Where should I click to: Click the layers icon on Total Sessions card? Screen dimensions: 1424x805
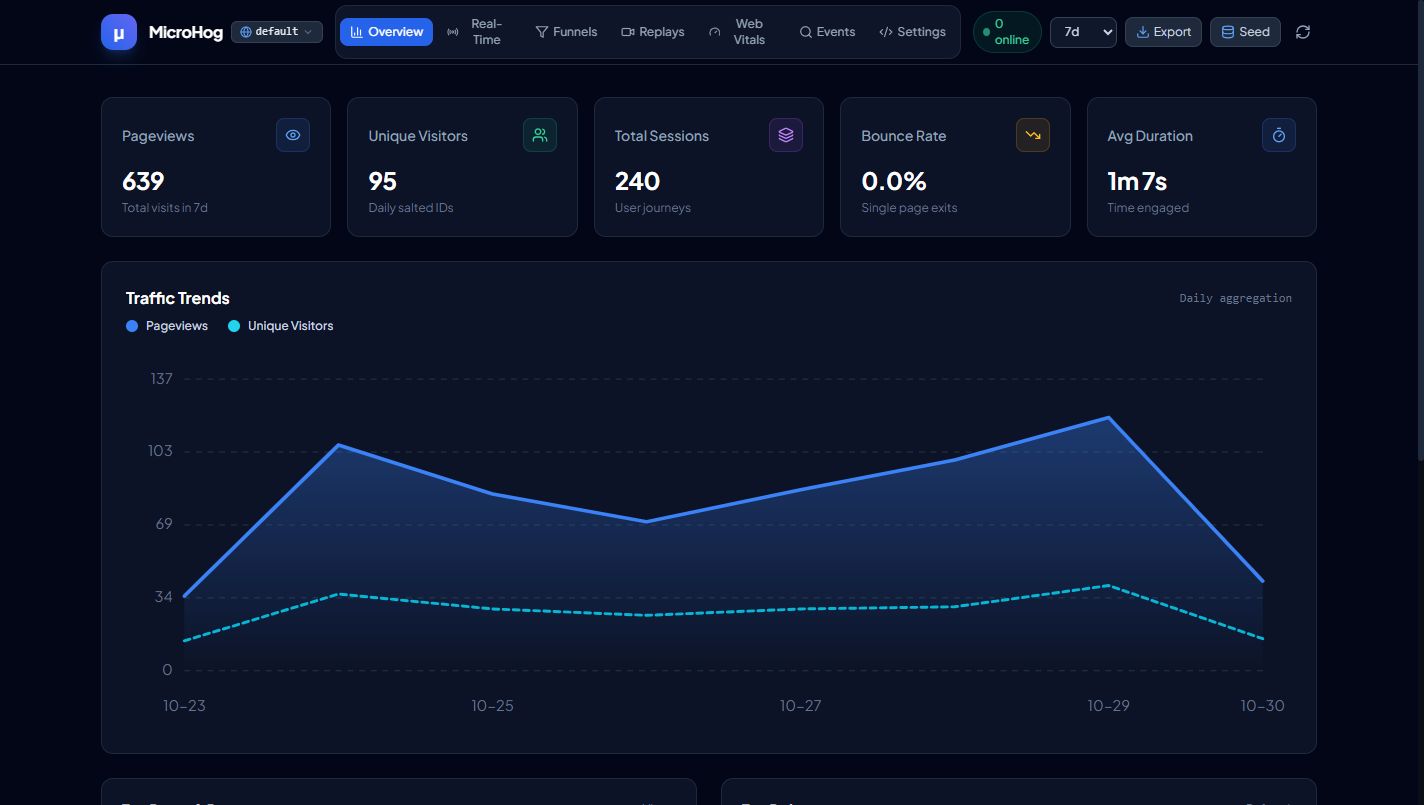tap(786, 135)
